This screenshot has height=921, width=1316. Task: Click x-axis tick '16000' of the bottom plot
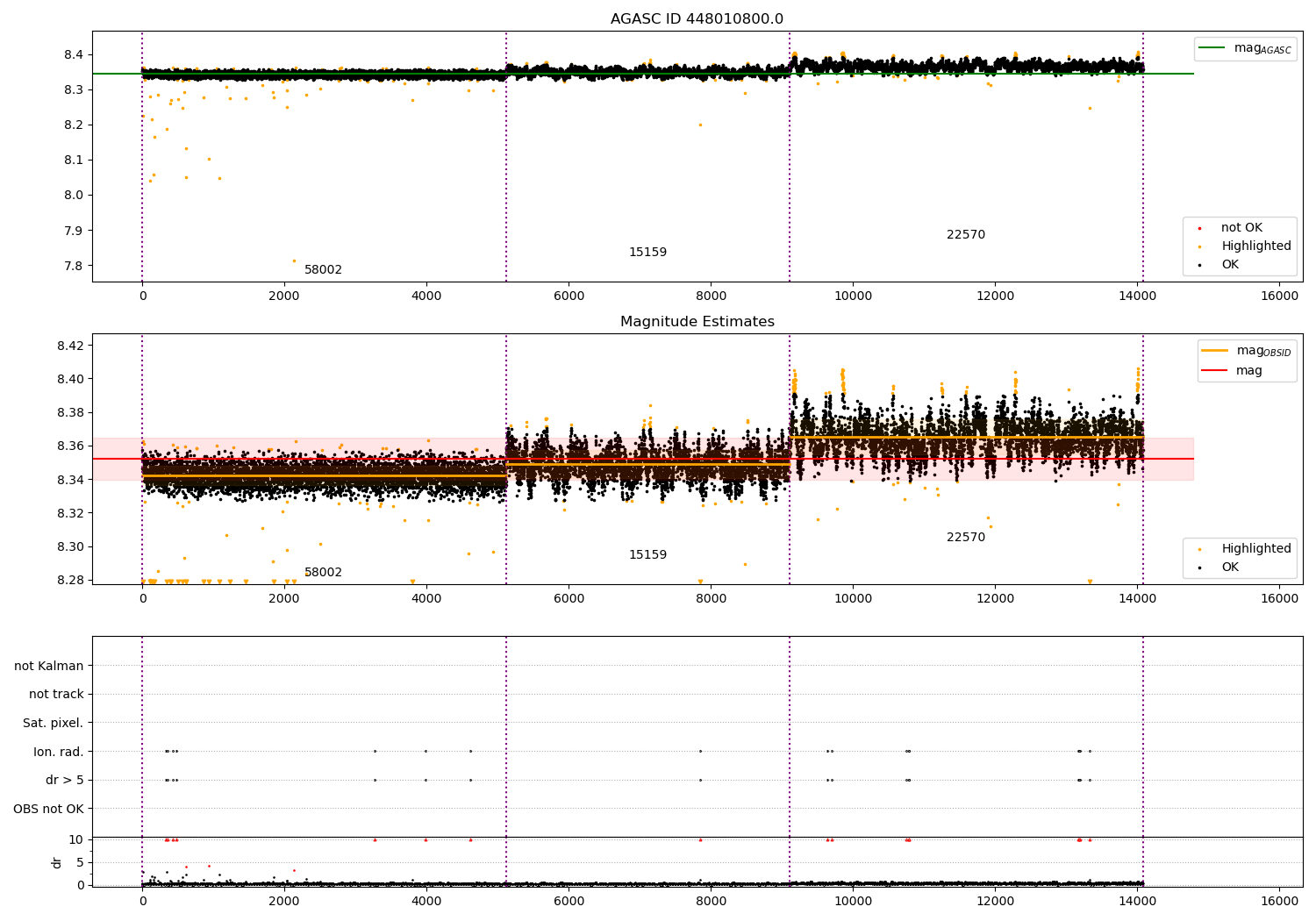[x=1279, y=901]
